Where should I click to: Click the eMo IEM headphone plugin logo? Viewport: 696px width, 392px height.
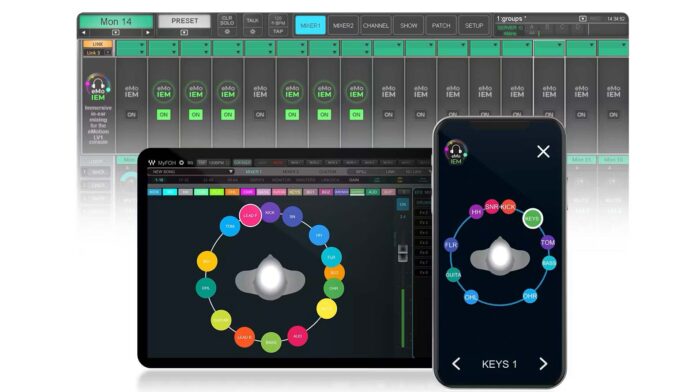coord(98,87)
